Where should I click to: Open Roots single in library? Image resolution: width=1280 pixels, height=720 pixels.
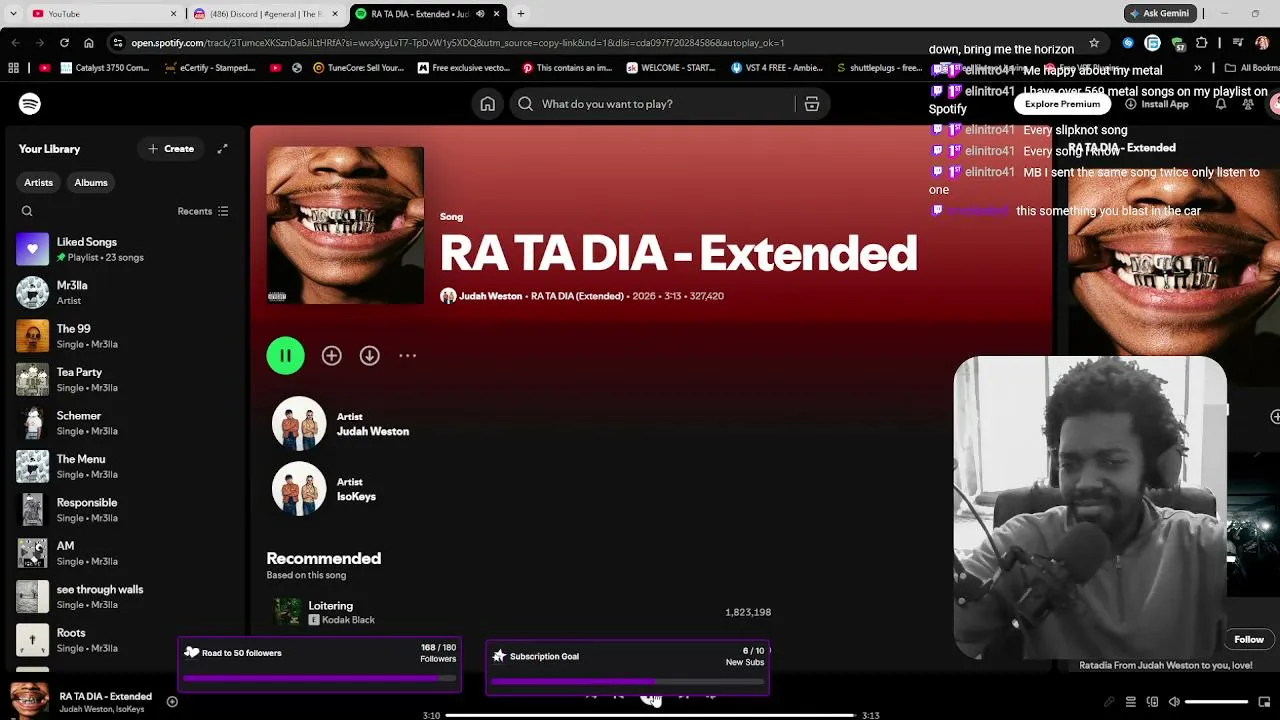coord(125,640)
